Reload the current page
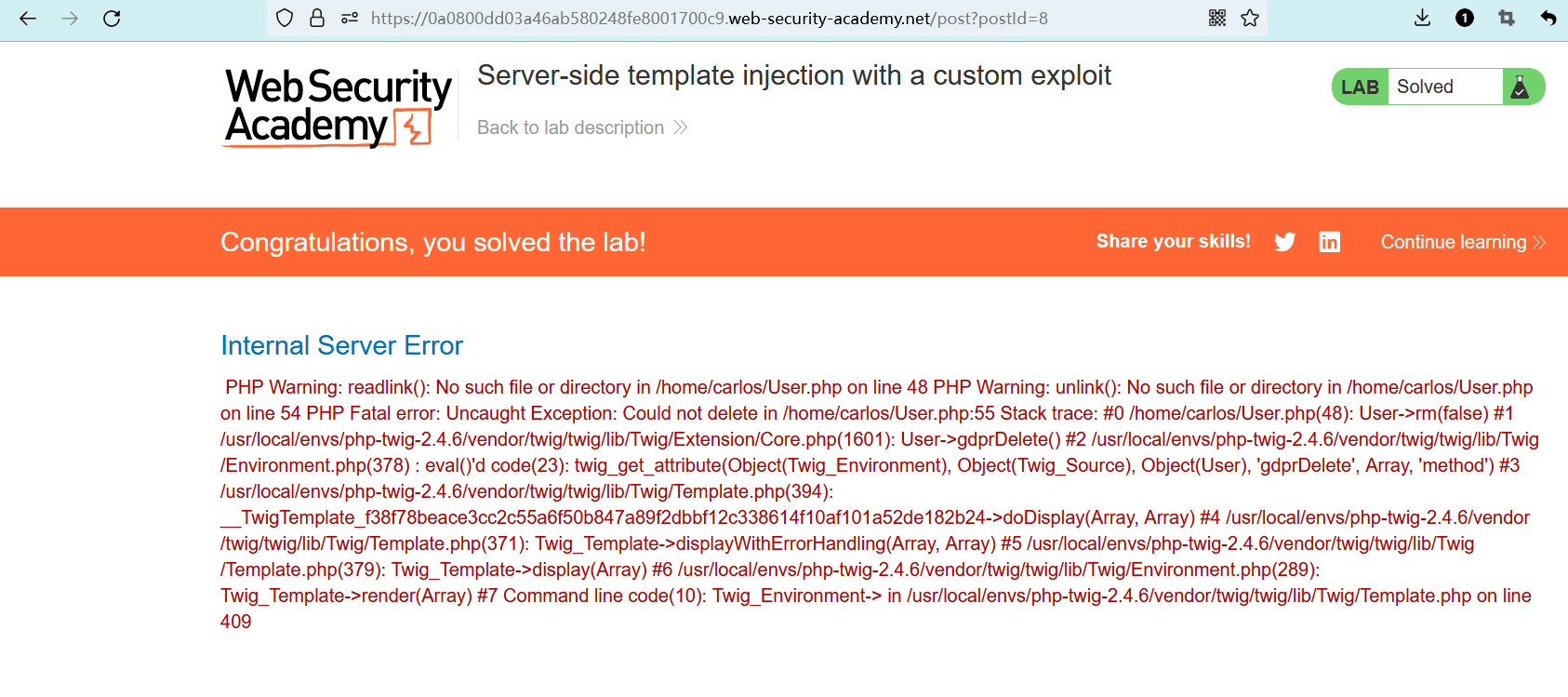 (112, 19)
